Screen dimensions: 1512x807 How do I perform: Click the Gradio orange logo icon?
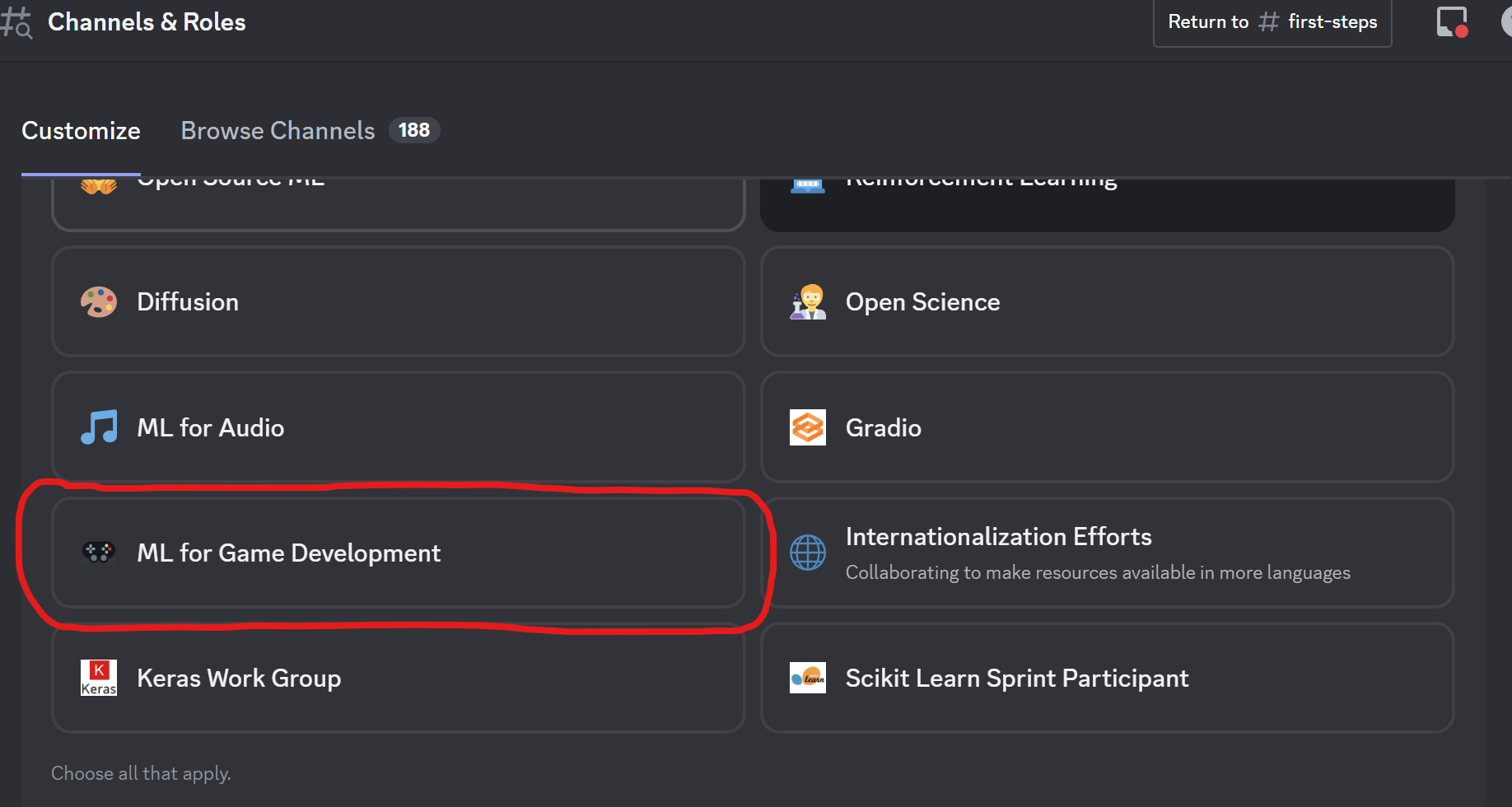[x=807, y=427]
